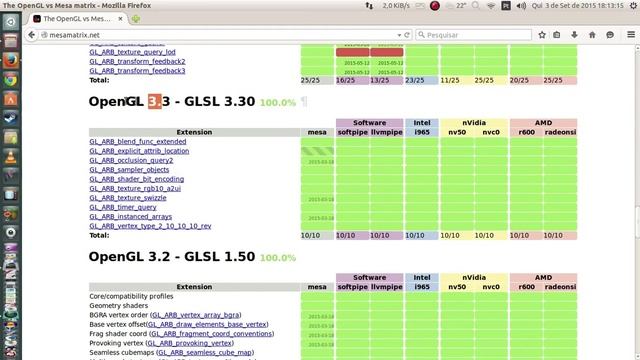The width and height of the screenshot is (640, 360).
Task: Open GL_ARB_explicit_attrib_location link
Action: (139, 151)
